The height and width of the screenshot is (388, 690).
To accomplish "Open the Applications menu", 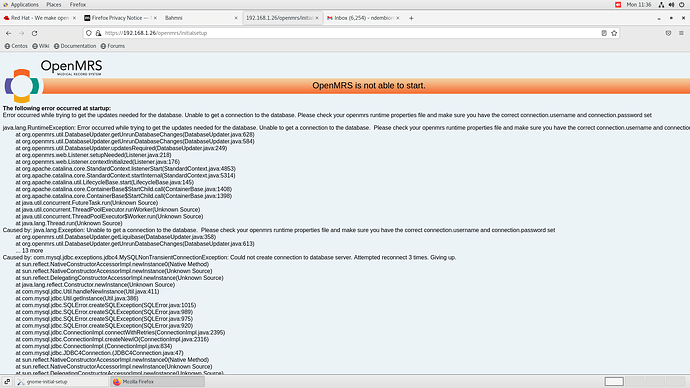I will pos(21,4).
